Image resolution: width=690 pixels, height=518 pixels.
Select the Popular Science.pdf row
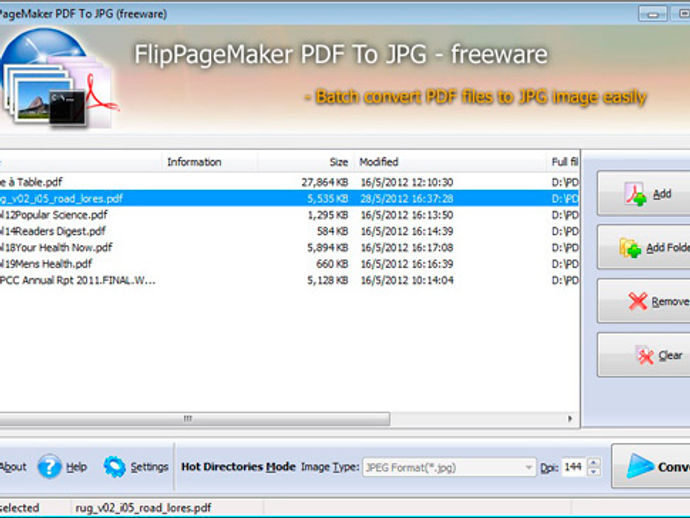[289, 215]
